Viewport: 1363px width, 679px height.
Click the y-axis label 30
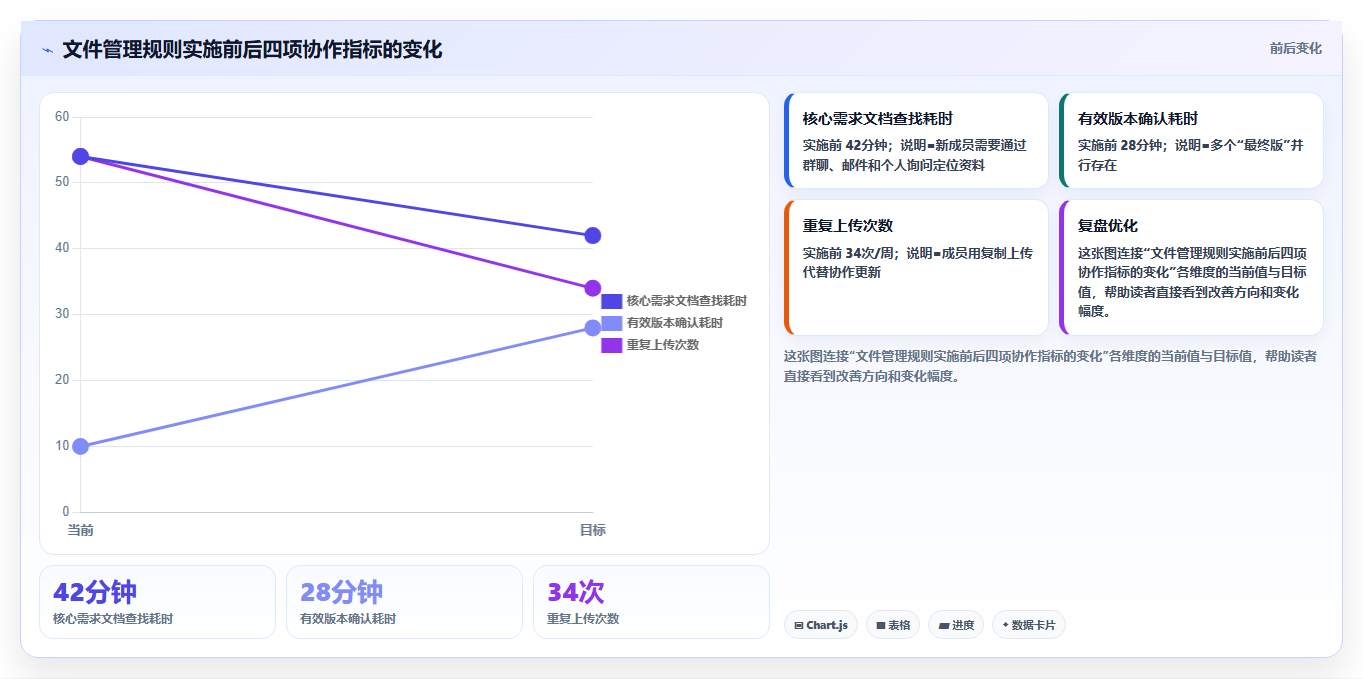[62, 314]
